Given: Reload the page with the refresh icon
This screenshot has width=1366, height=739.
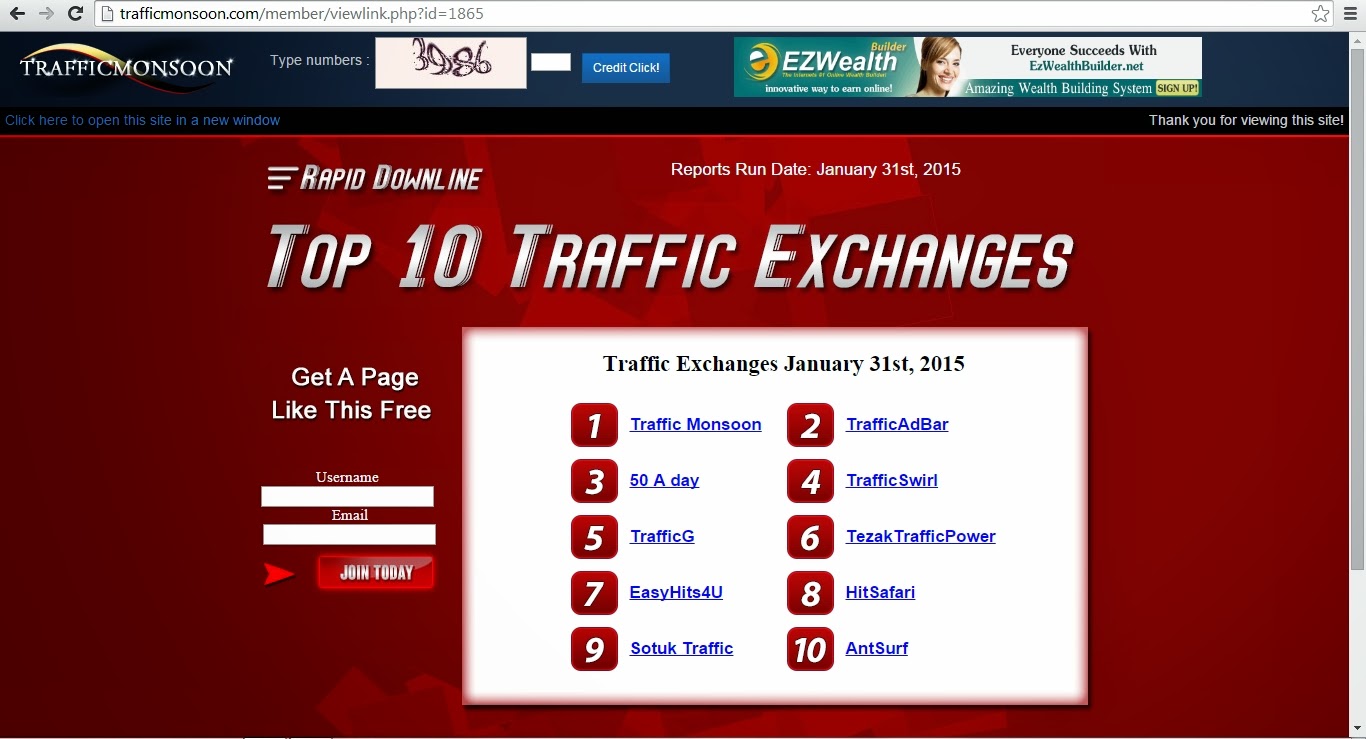Looking at the screenshot, I should [75, 14].
